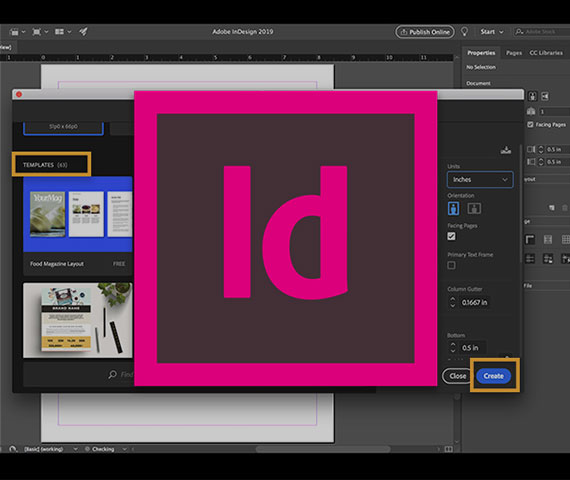Enable the Primary Text Frame checkbox

click(x=451, y=265)
